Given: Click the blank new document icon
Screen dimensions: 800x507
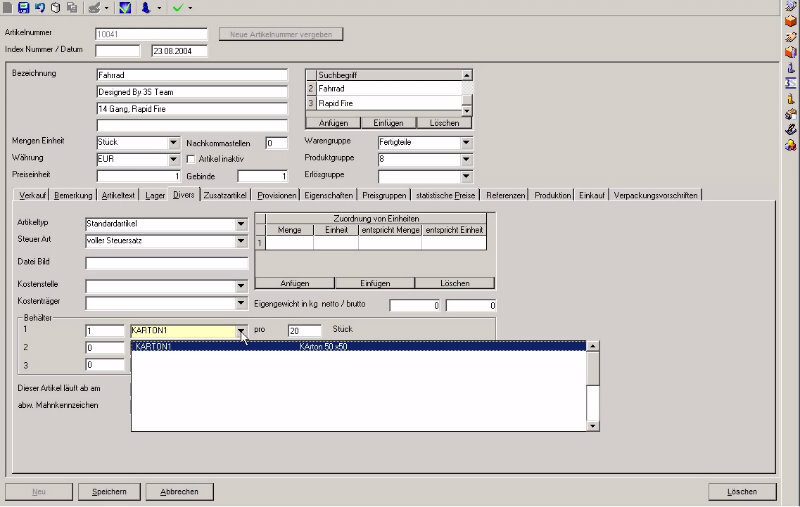Looking at the screenshot, I should [8, 8].
